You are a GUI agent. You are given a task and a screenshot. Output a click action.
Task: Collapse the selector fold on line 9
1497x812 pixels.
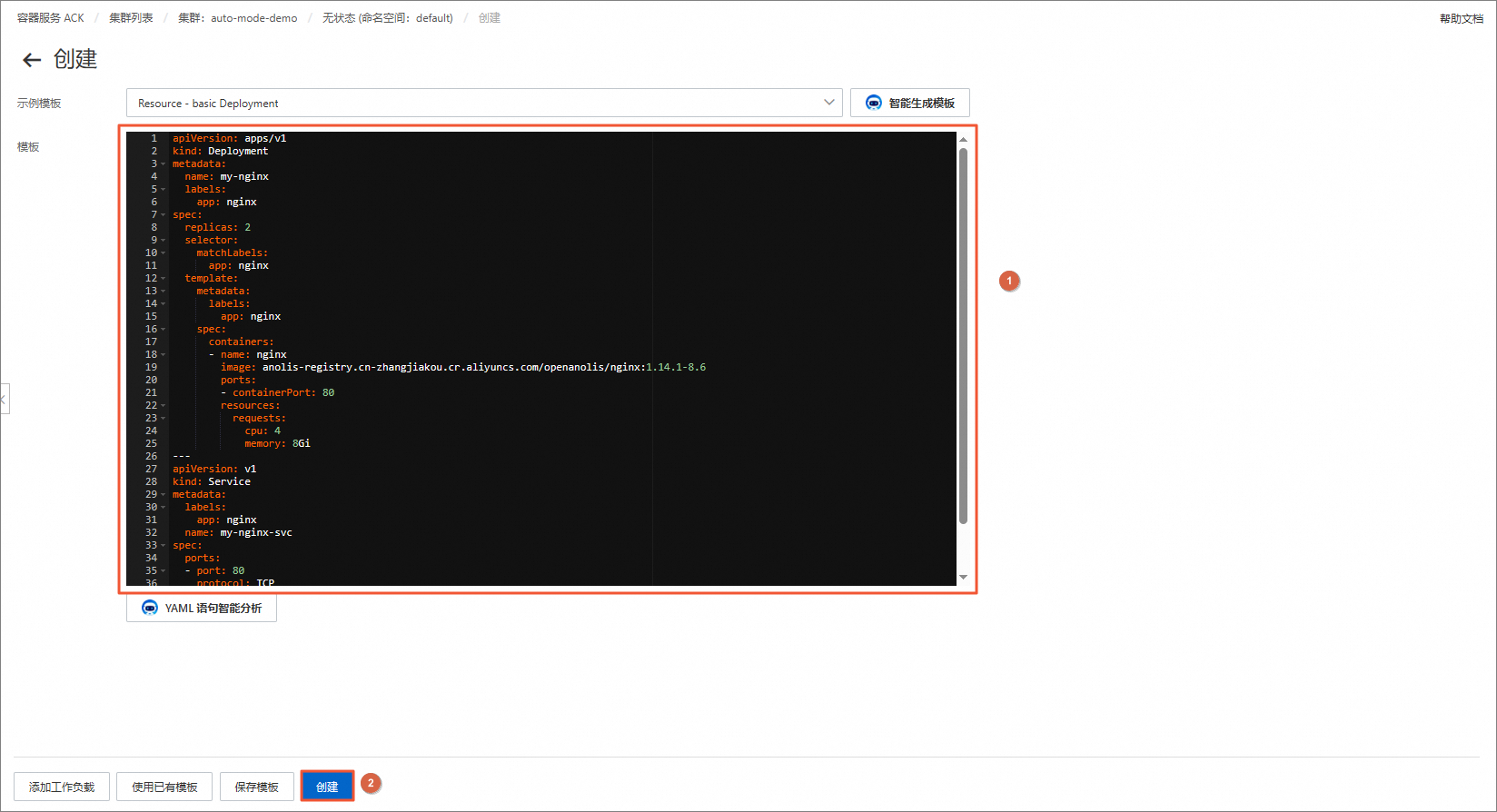[164, 241]
